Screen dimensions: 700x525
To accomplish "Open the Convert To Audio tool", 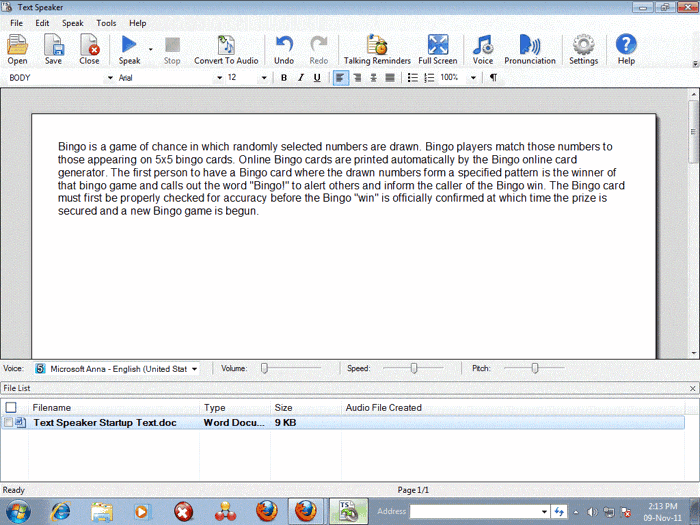I will pos(226,48).
